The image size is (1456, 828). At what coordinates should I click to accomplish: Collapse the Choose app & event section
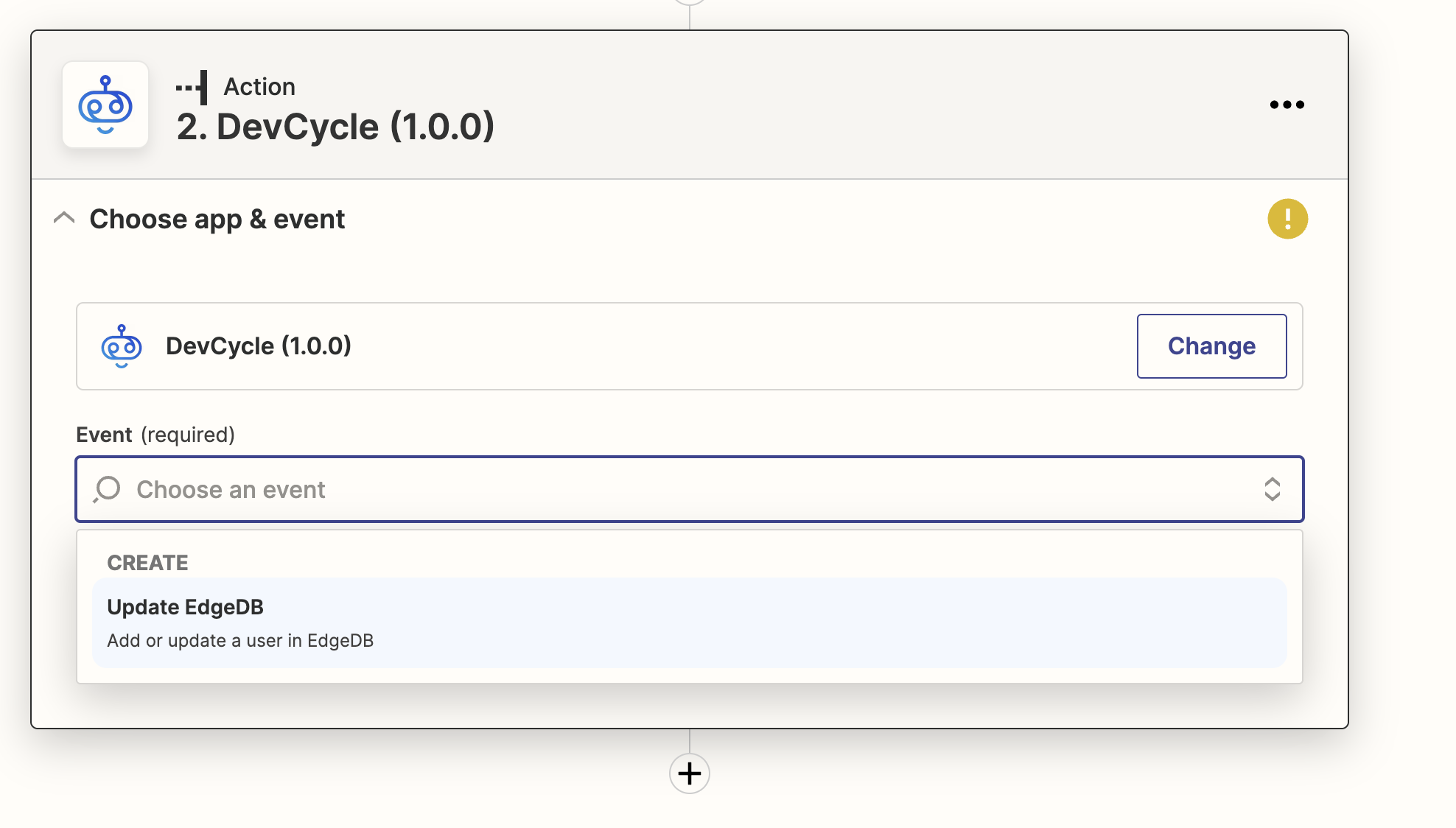(64, 218)
